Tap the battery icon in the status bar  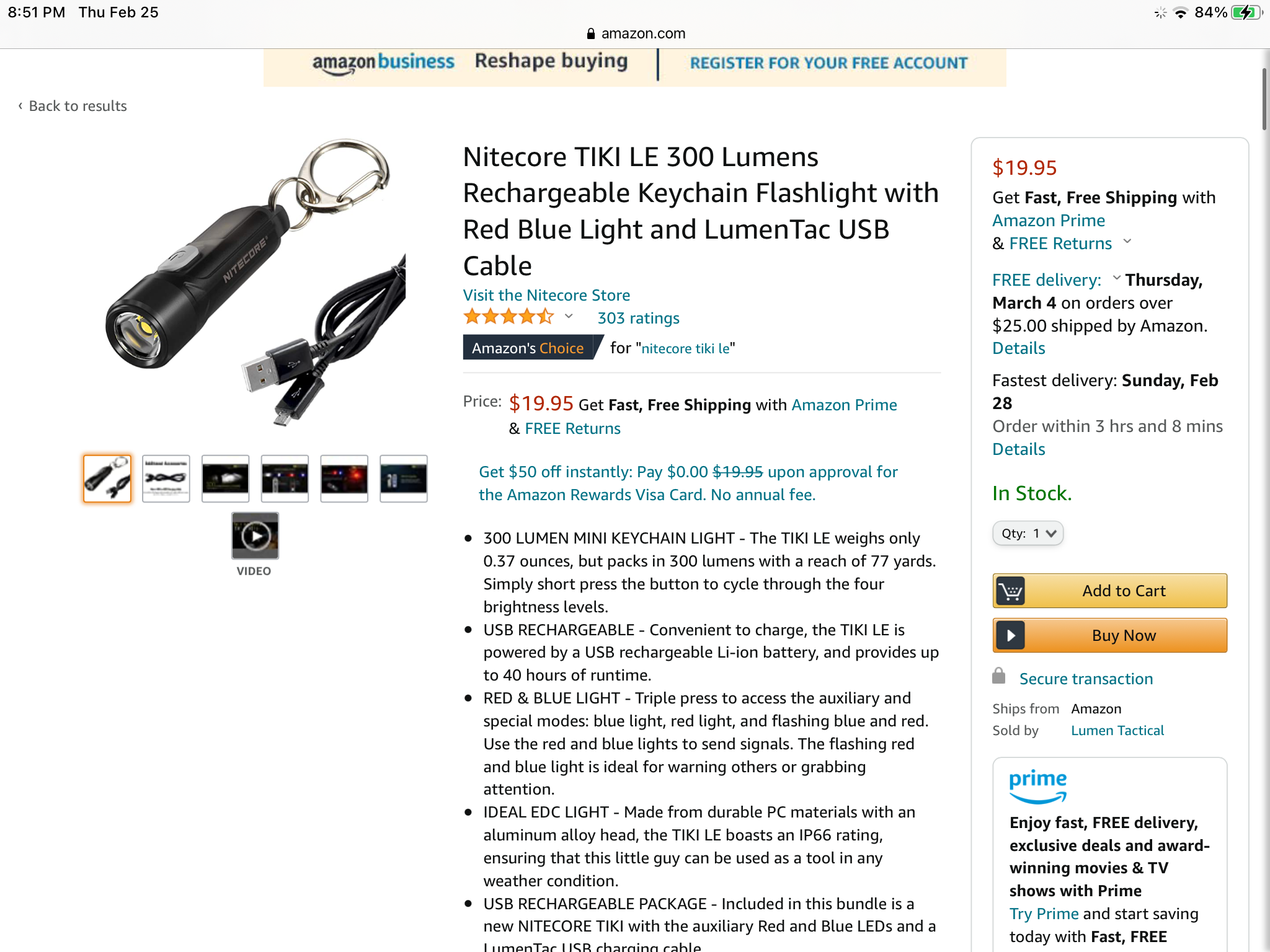coord(1245,12)
